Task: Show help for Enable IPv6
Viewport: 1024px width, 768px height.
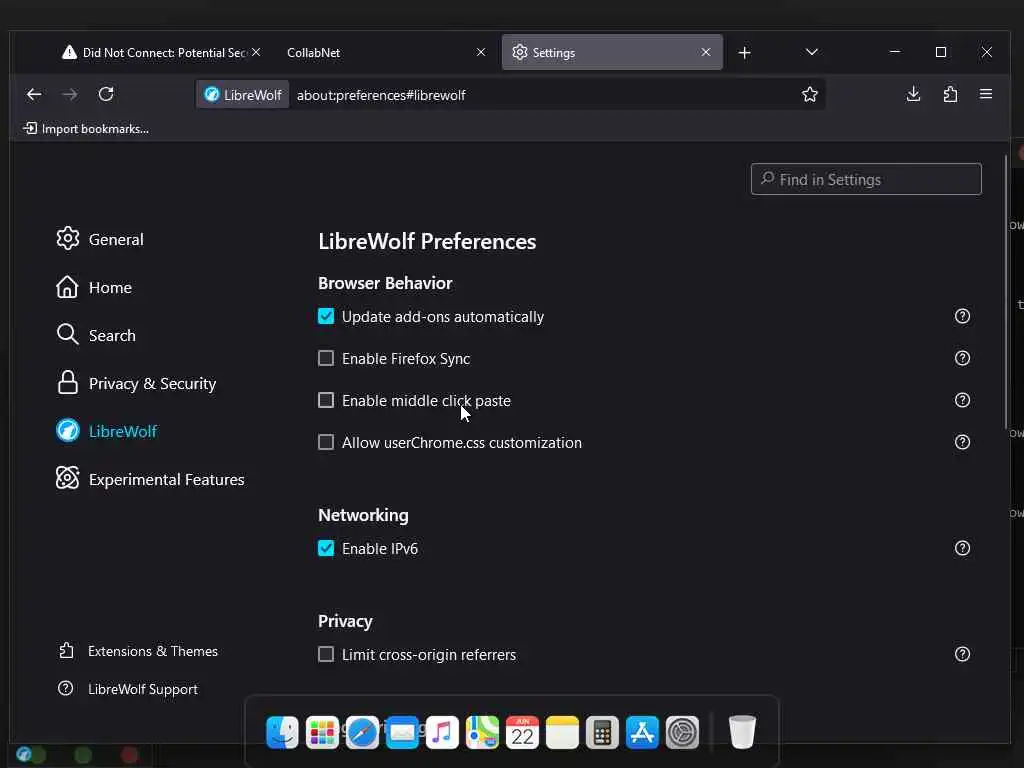Action: [x=962, y=548]
